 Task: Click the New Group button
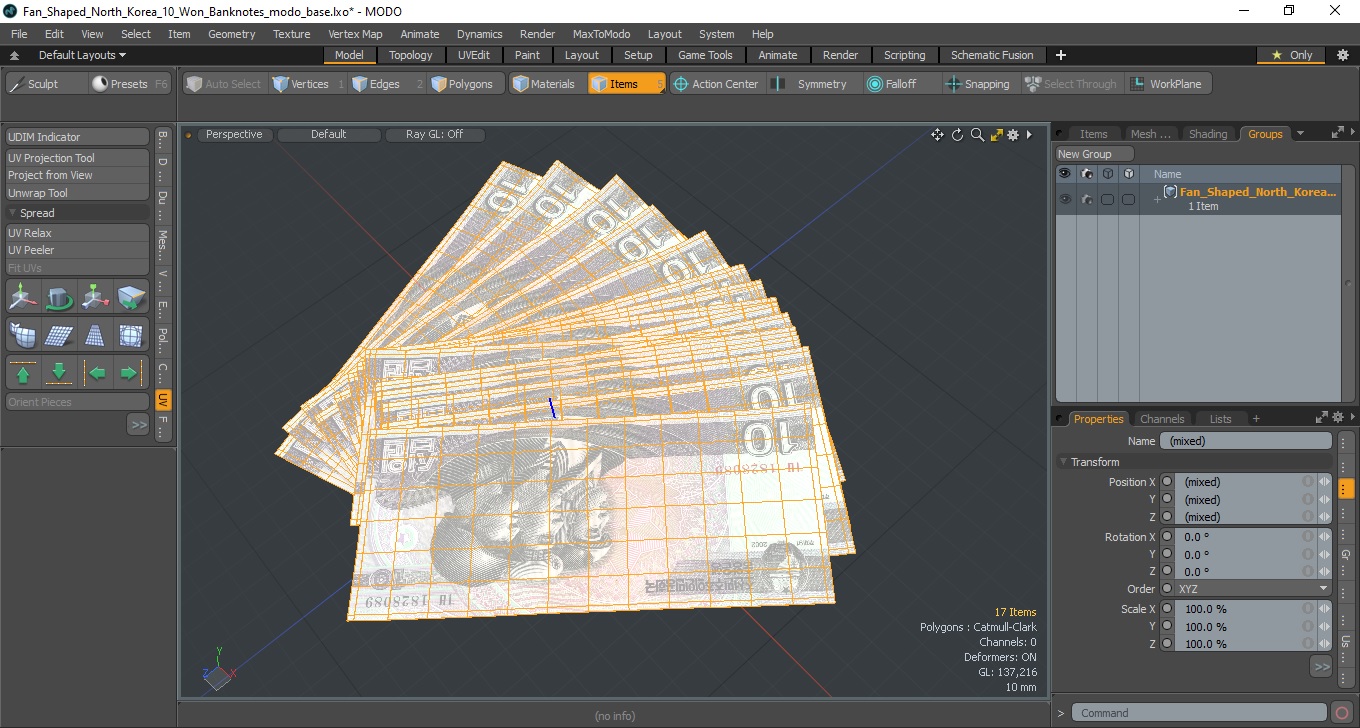click(x=1095, y=154)
